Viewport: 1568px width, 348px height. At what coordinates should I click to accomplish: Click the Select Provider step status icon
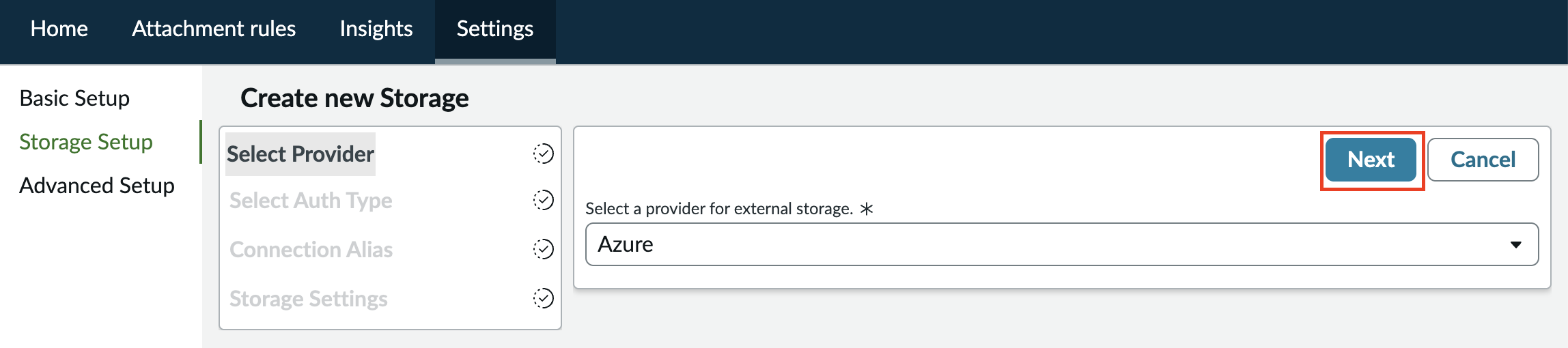pyautogui.click(x=544, y=154)
